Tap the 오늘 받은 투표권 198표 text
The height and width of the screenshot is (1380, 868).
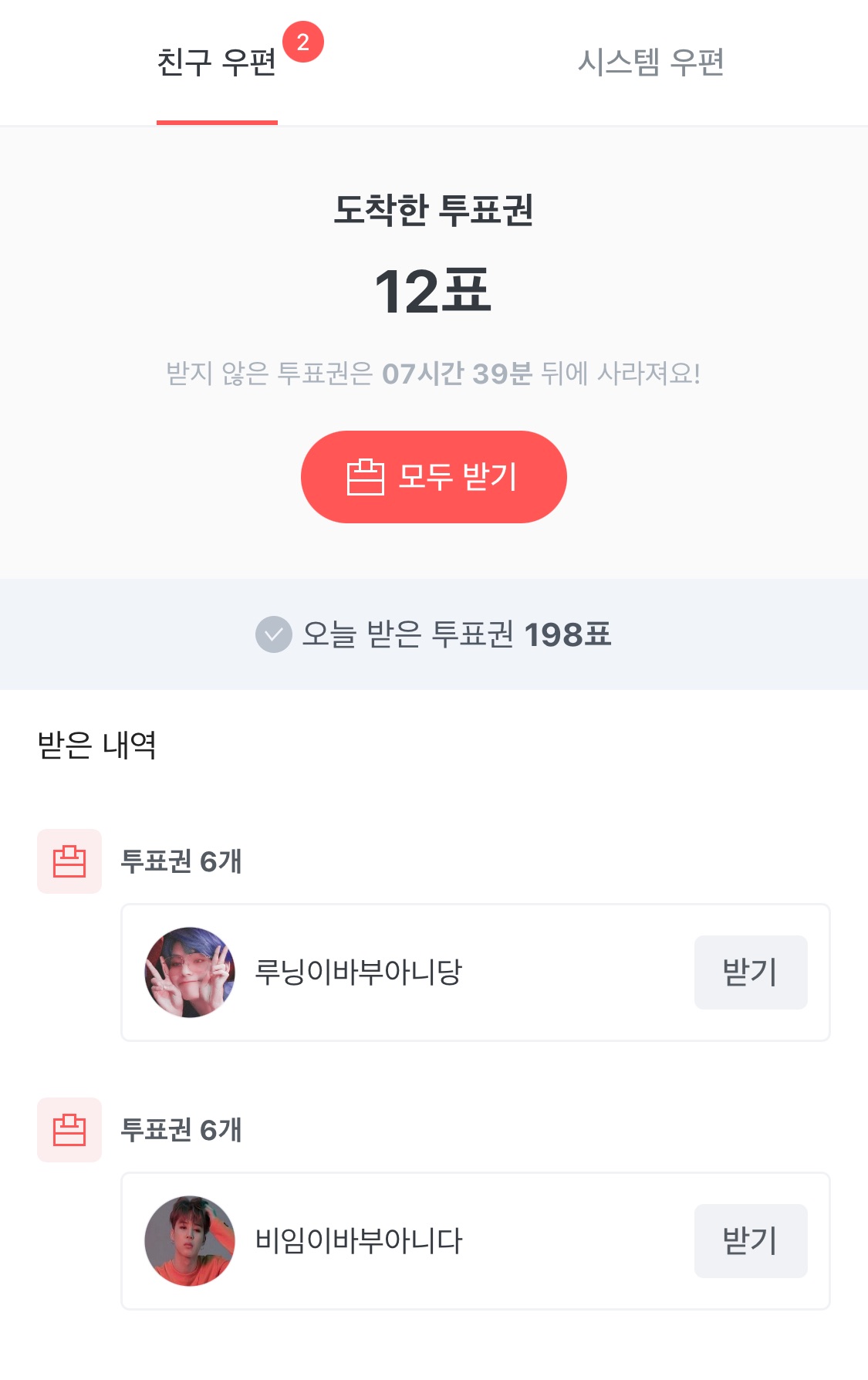click(x=456, y=634)
